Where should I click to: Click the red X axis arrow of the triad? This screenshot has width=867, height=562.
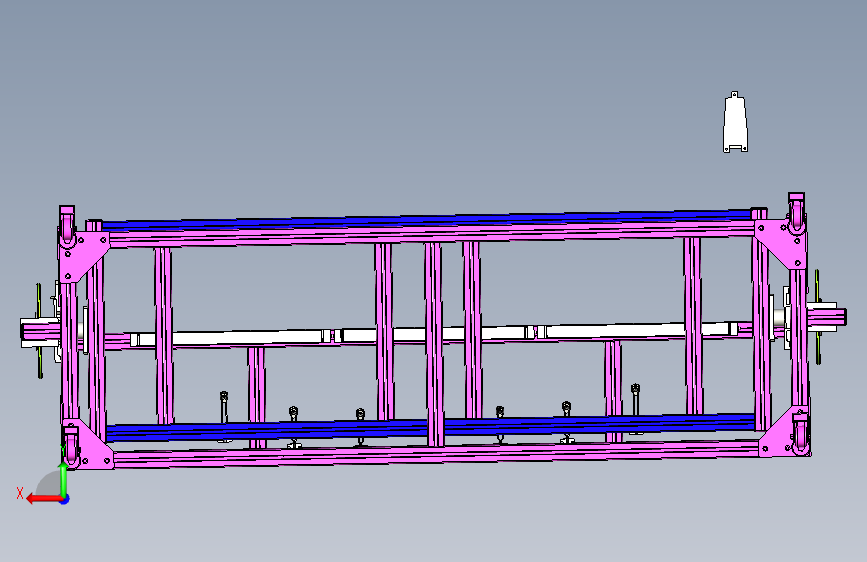point(44,499)
